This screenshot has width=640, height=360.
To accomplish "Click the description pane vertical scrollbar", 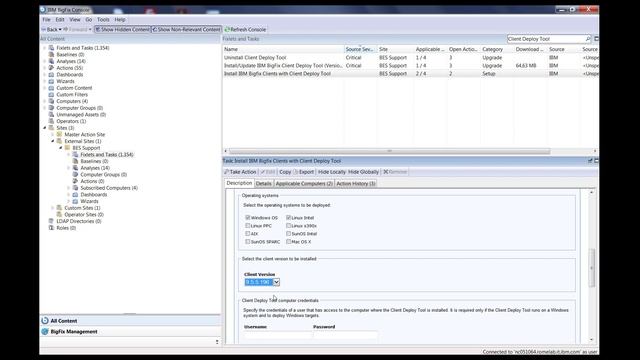I will point(591,267).
